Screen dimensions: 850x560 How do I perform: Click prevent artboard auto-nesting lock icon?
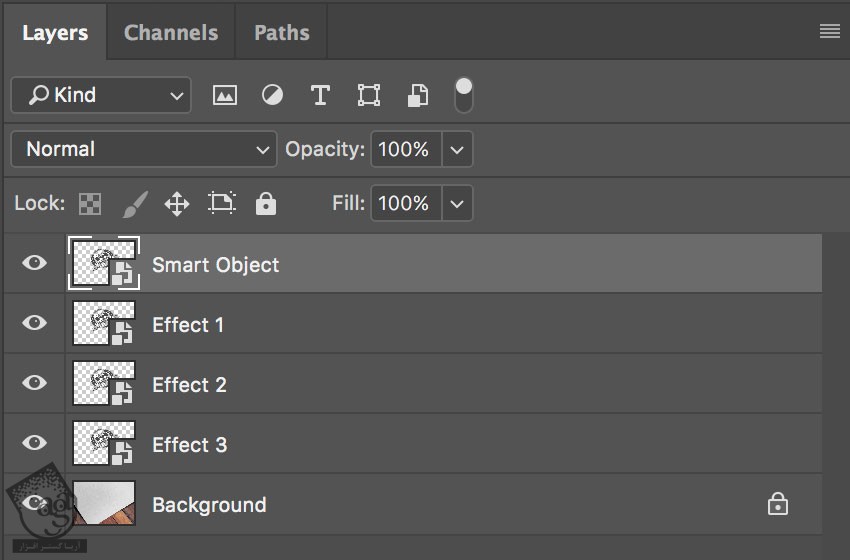click(221, 204)
